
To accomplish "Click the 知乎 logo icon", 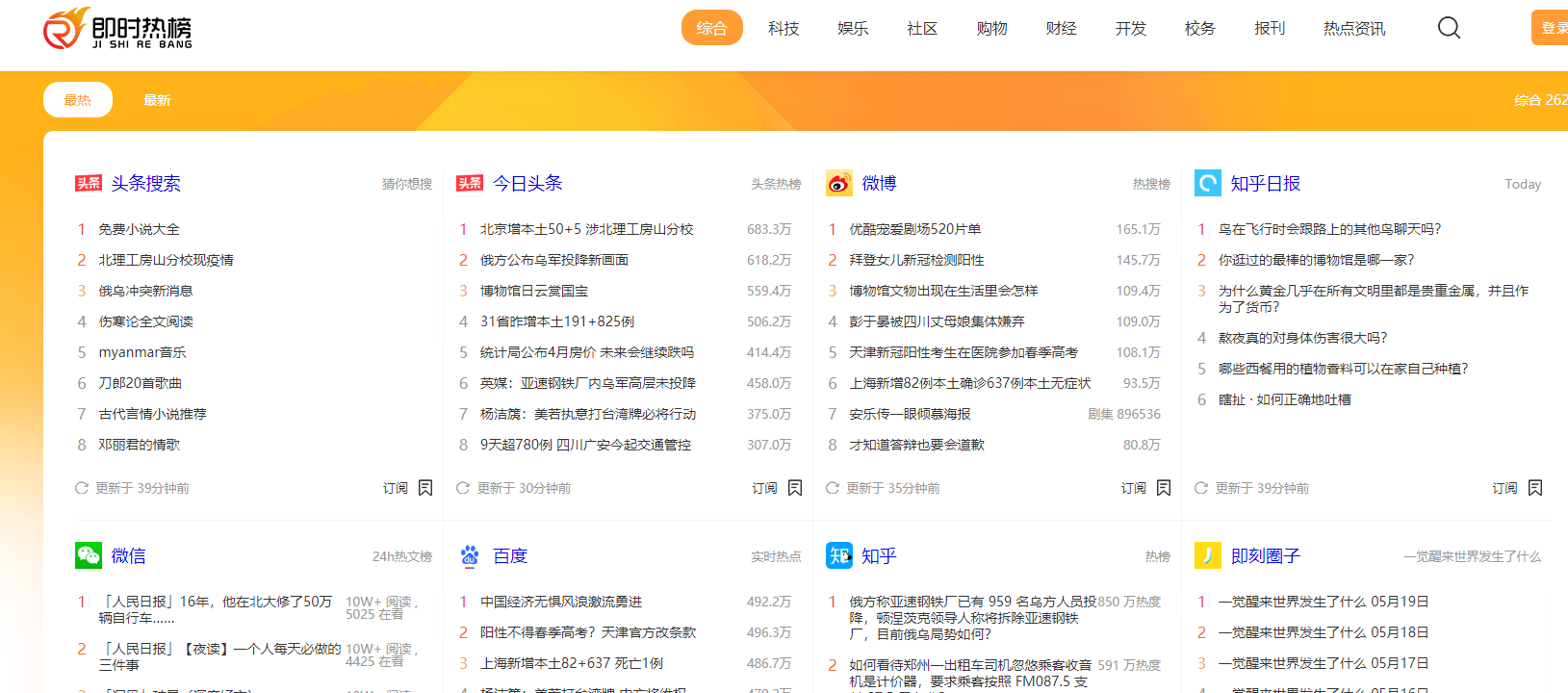I will (x=839, y=555).
